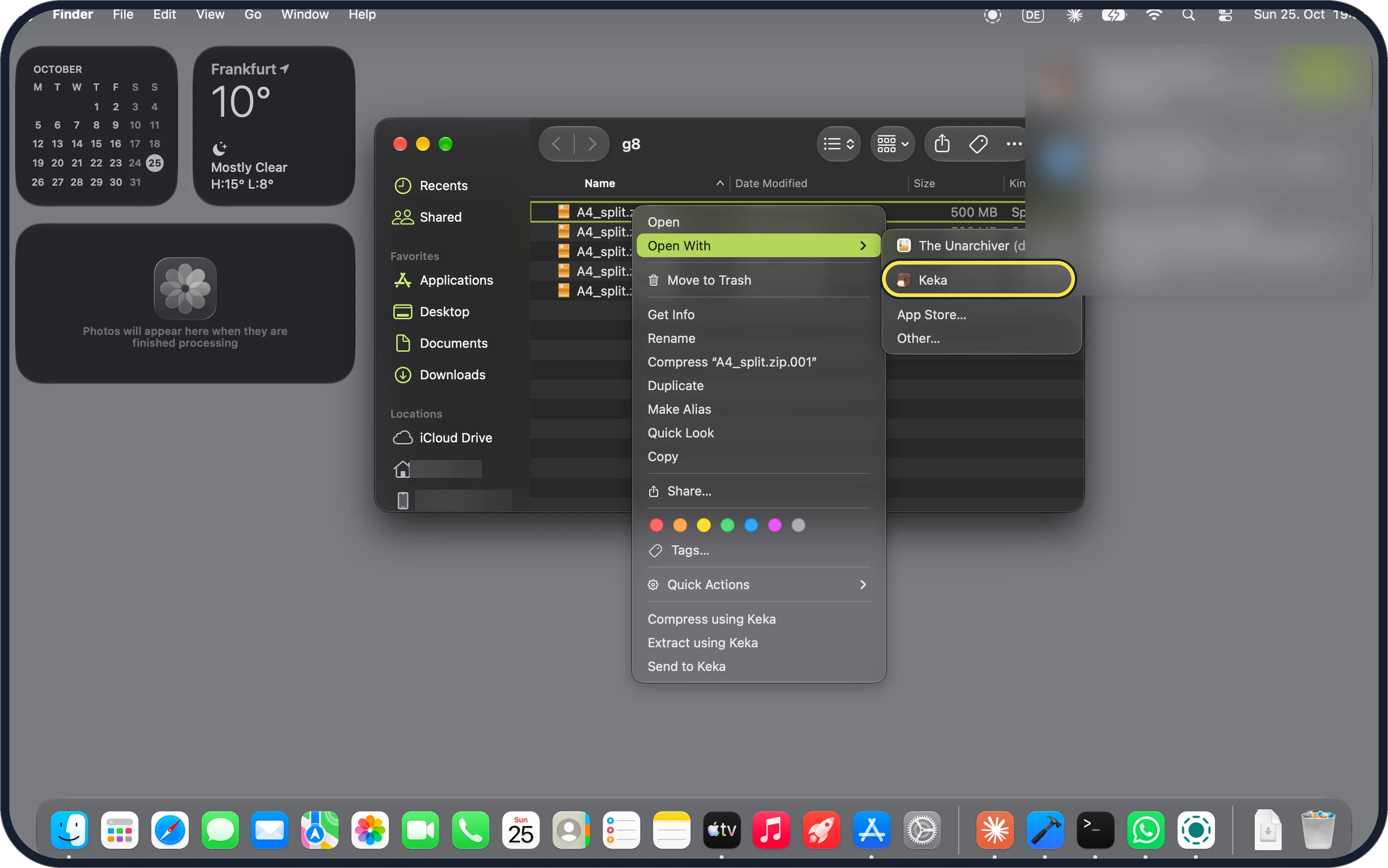Apply the blue tag color
Screen dimensions: 1388x868
(751, 525)
